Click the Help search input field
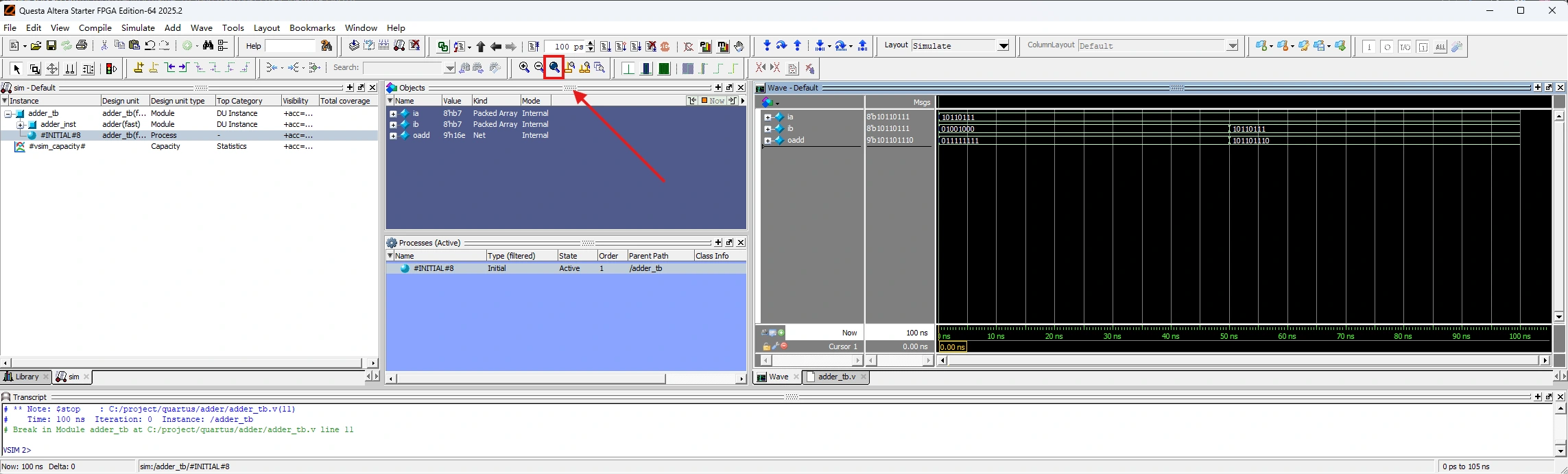 (289, 46)
